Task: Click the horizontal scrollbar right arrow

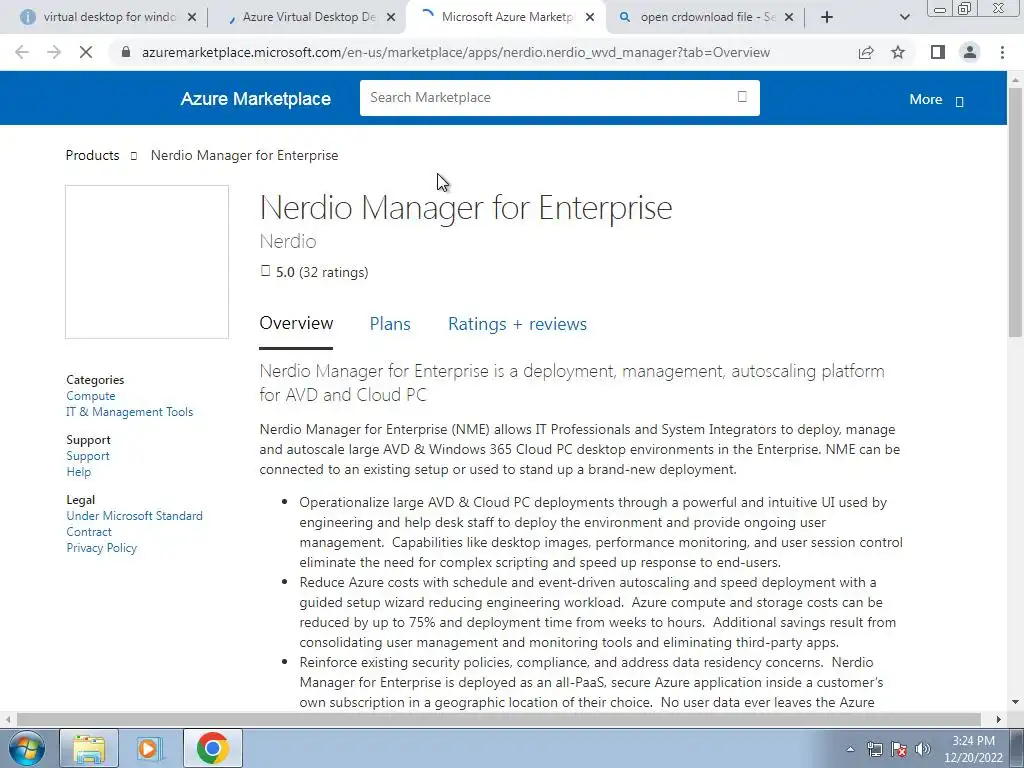Action: [x=999, y=719]
